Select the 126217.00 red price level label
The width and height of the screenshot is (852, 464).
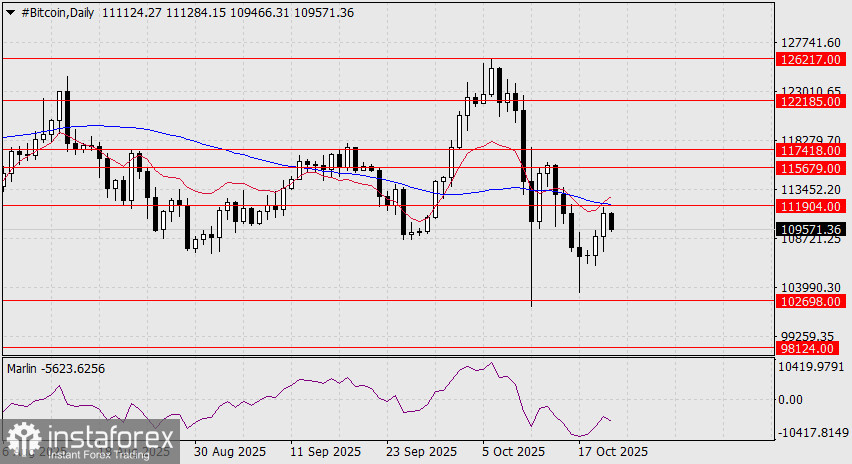(x=810, y=60)
